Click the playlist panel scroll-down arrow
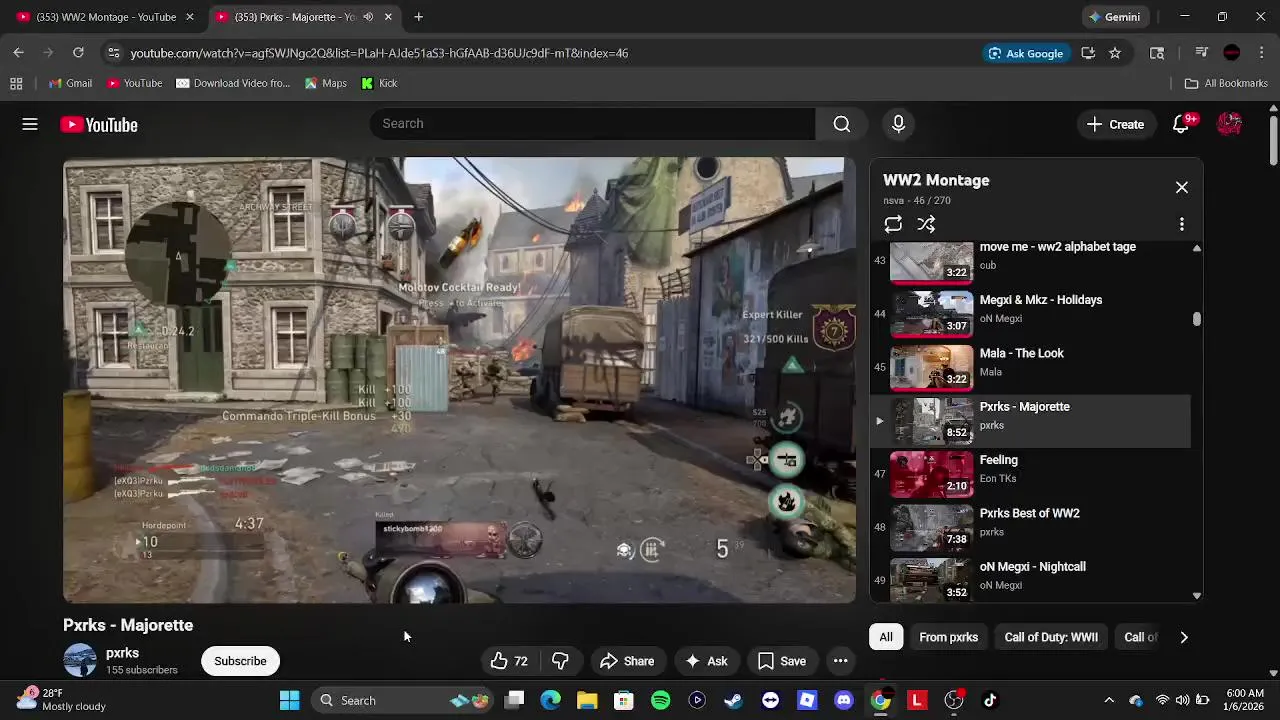The image size is (1280, 720). 1196,596
